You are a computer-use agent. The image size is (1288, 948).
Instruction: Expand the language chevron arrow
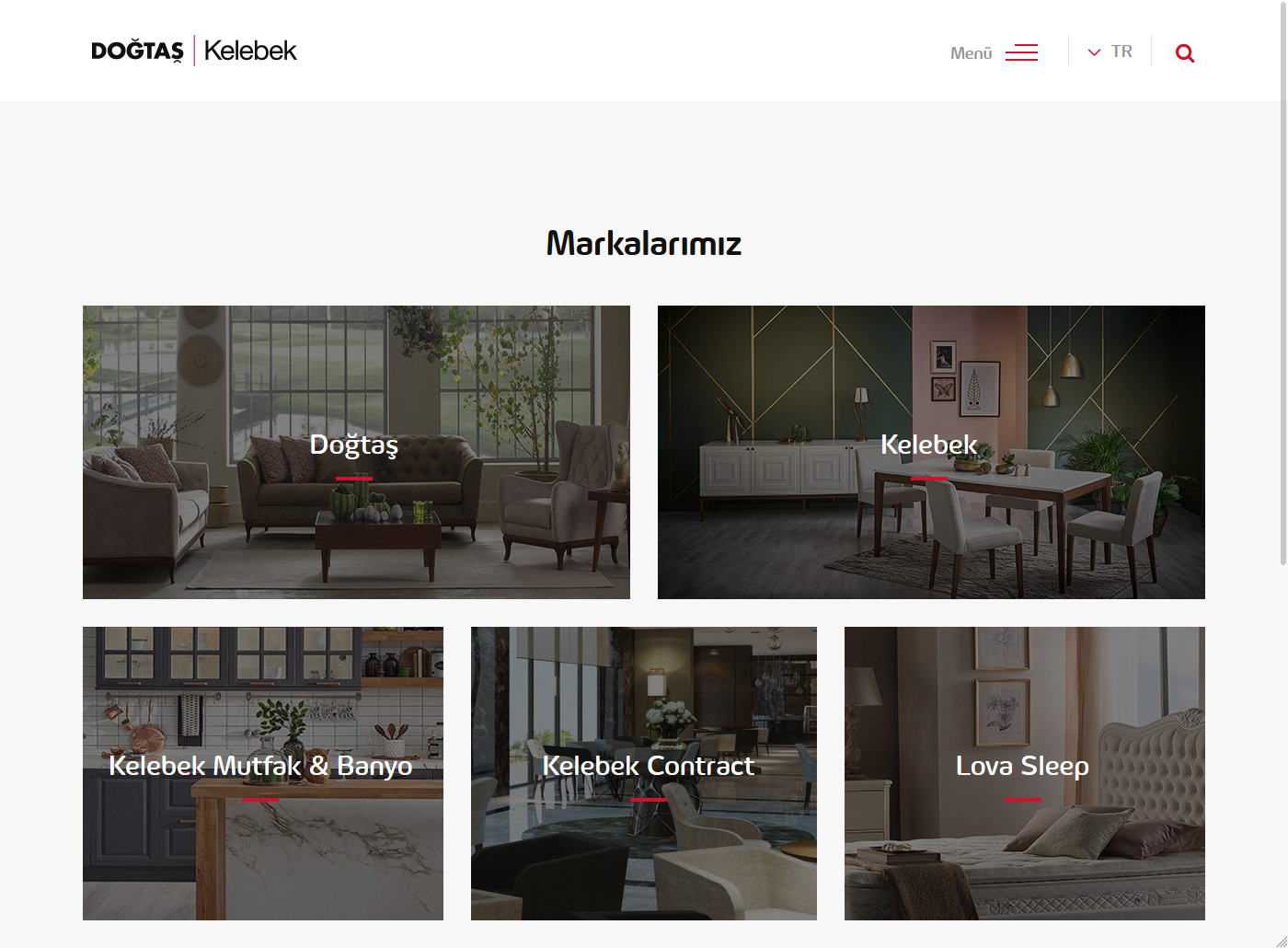[x=1094, y=52]
